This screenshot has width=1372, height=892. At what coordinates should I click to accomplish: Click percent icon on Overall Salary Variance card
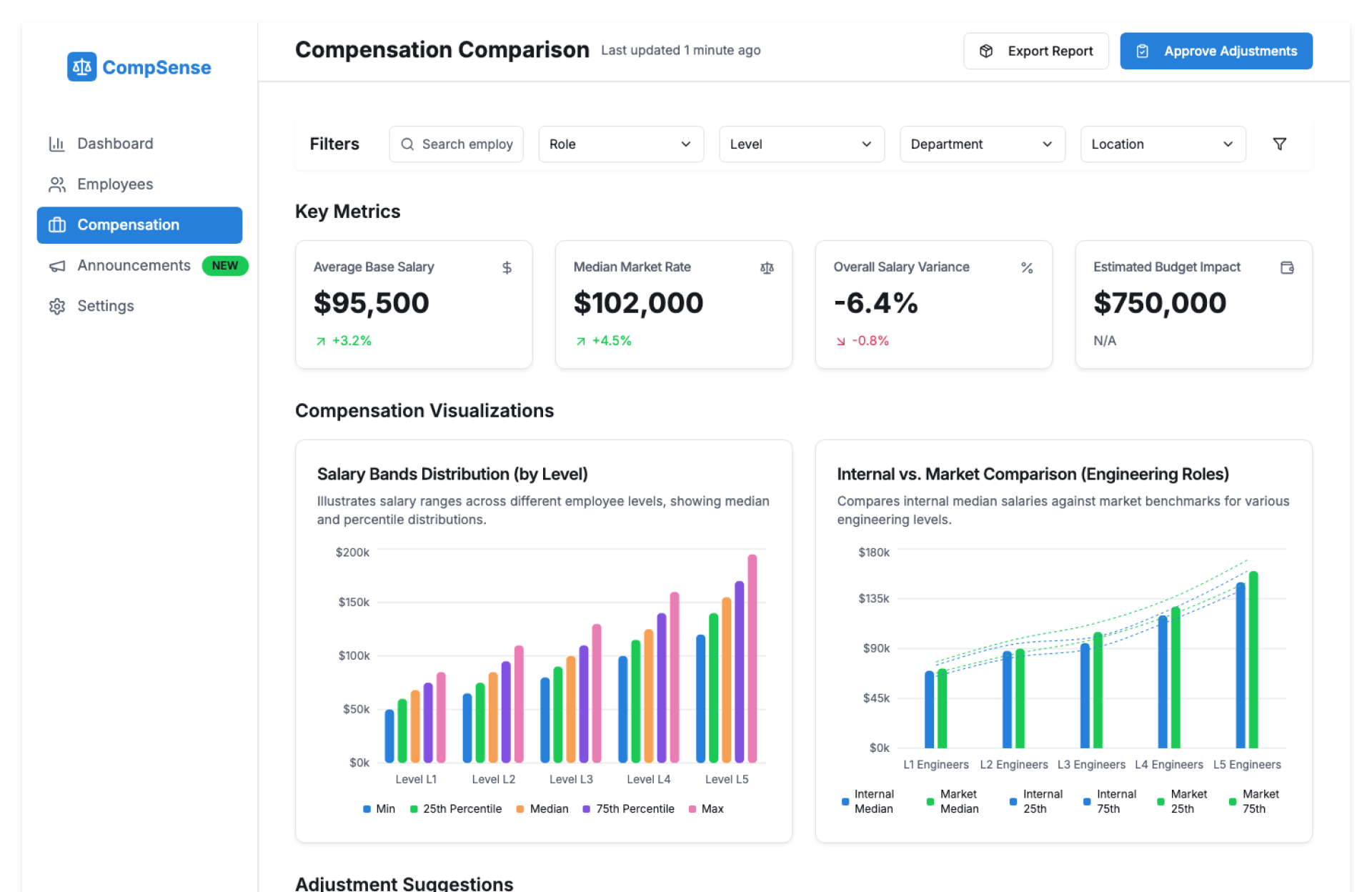tap(1027, 267)
